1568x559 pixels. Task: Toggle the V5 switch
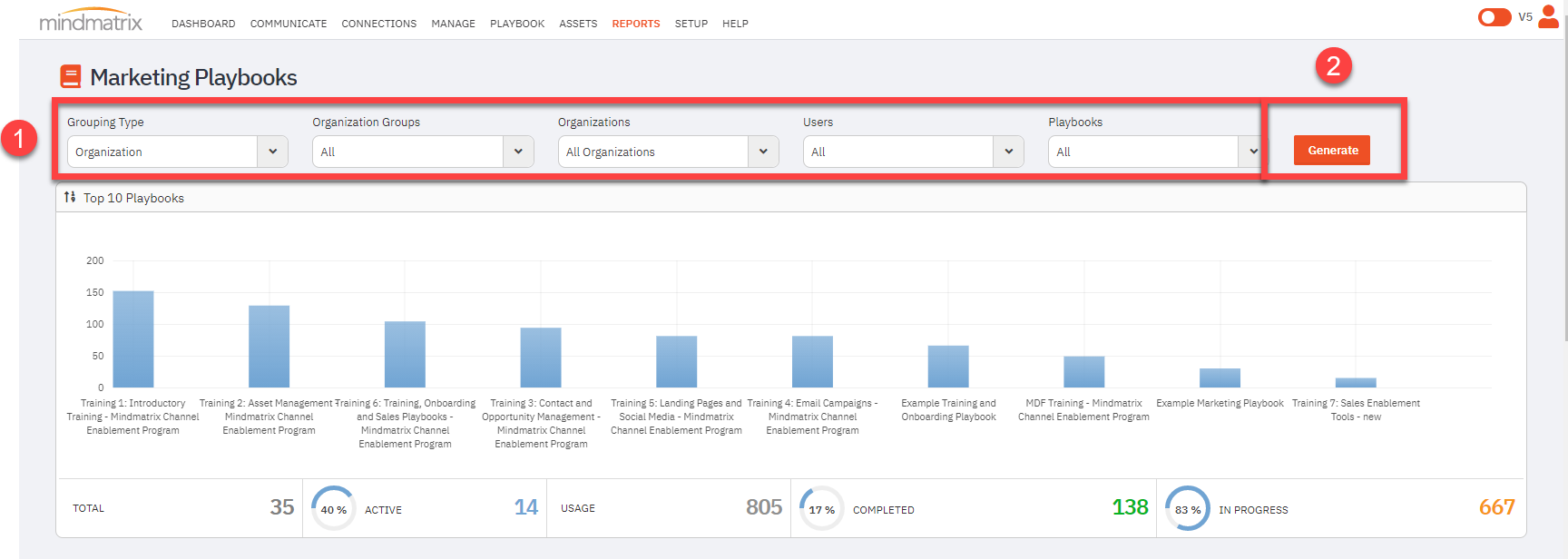1494,17
